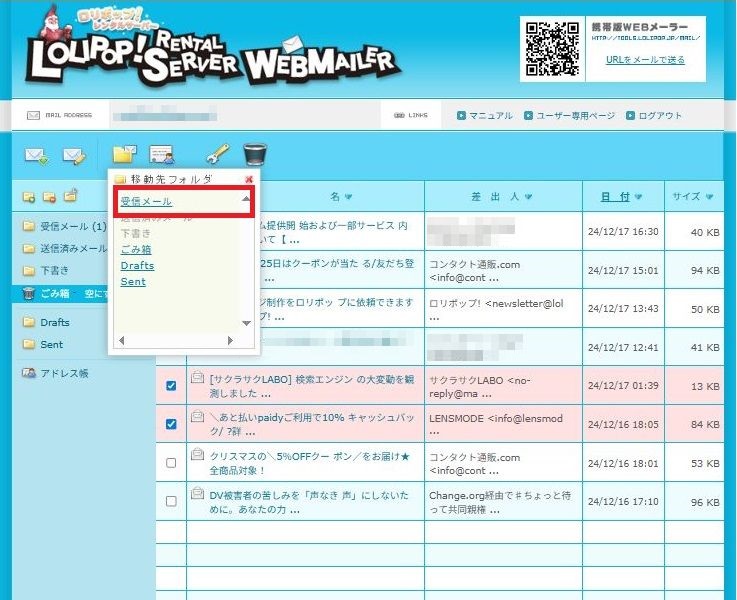
Task: Click the receive mail icon in toolbar
Action: click(x=37, y=155)
